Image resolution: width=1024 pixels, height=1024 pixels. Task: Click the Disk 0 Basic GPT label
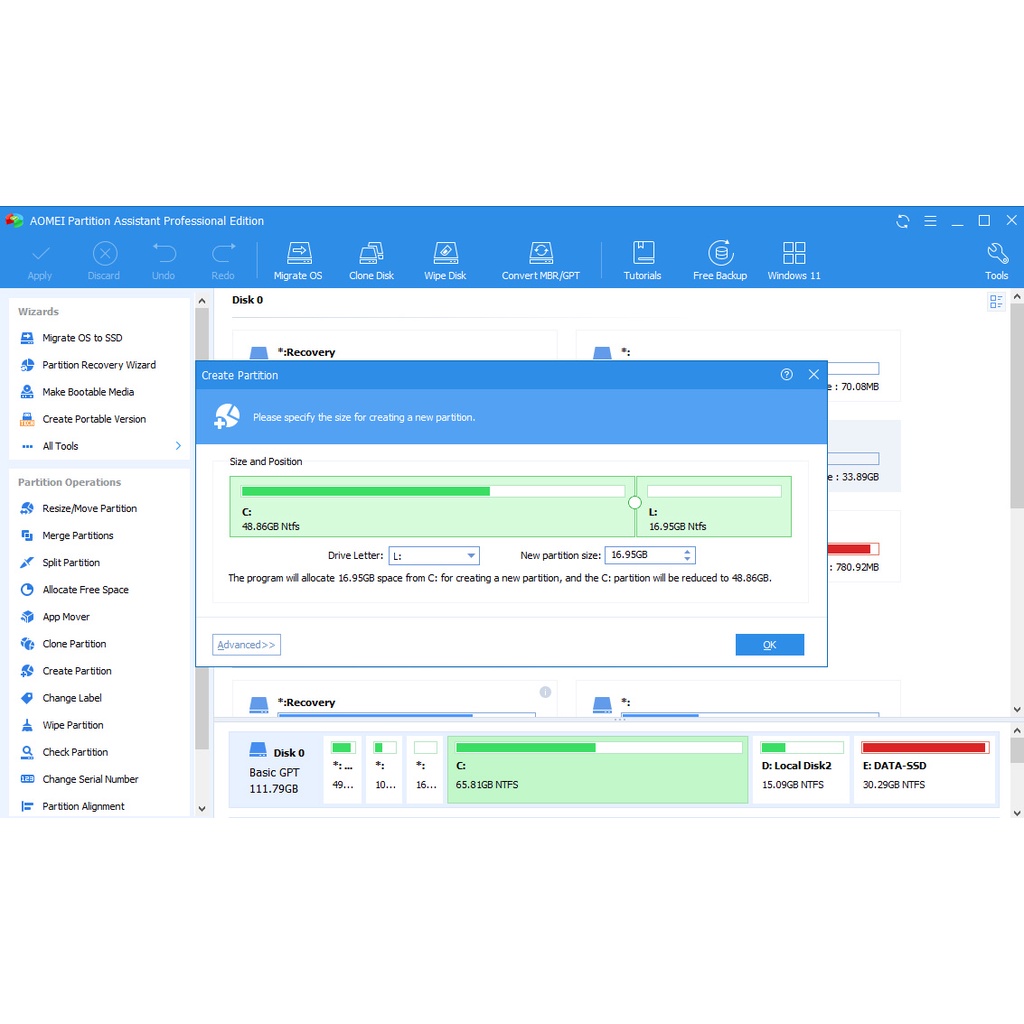click(276, 771)
